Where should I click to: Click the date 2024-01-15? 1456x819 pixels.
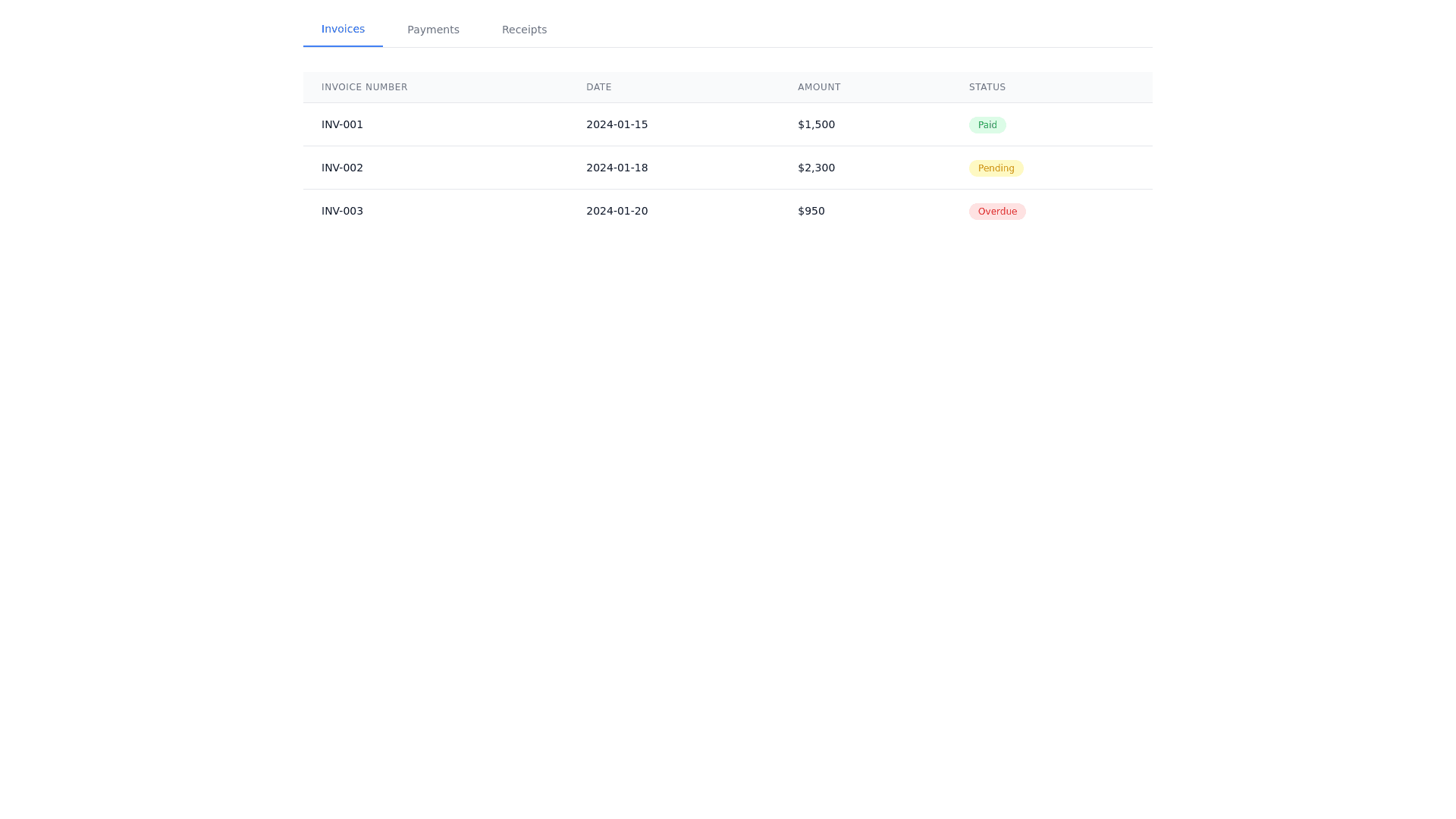pos(617,124)
